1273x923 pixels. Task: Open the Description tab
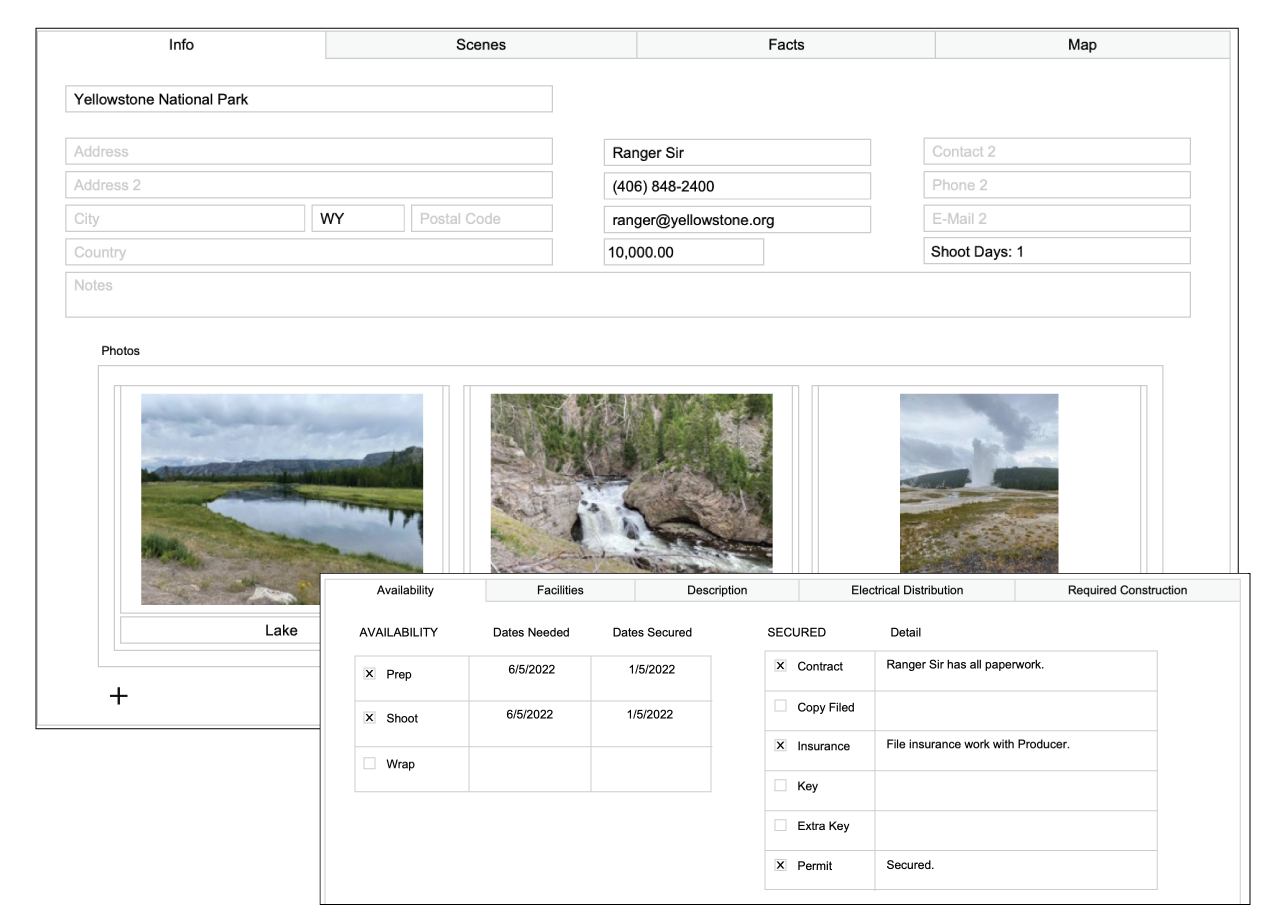(x=717, y=590)
